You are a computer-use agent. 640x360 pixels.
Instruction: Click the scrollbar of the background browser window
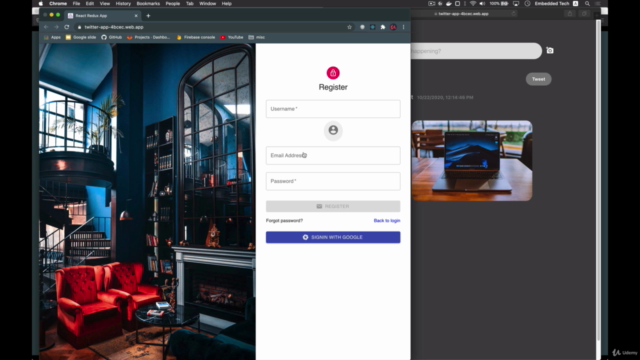click(598, 180)
